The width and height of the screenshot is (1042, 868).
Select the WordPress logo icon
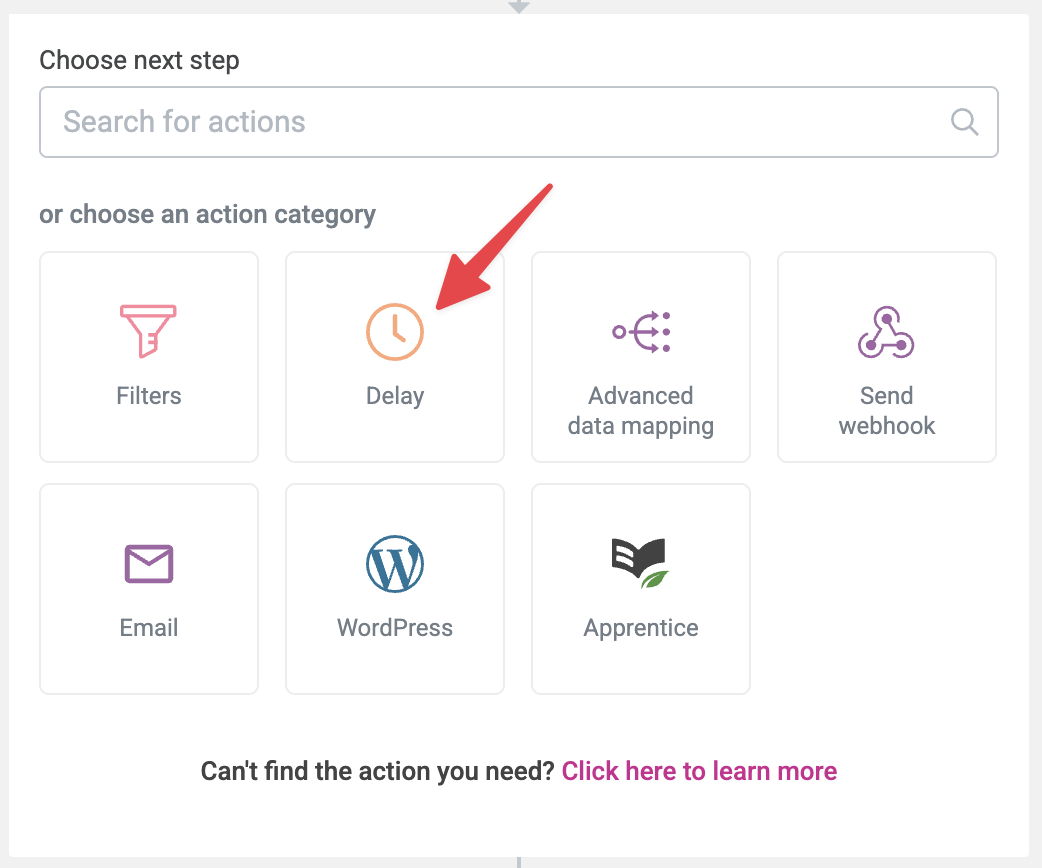395,563
